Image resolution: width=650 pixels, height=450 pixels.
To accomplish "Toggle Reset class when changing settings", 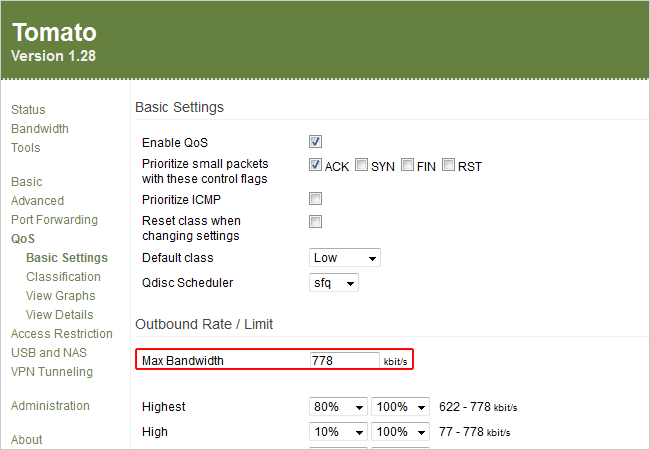I will [x=315, y=221].
